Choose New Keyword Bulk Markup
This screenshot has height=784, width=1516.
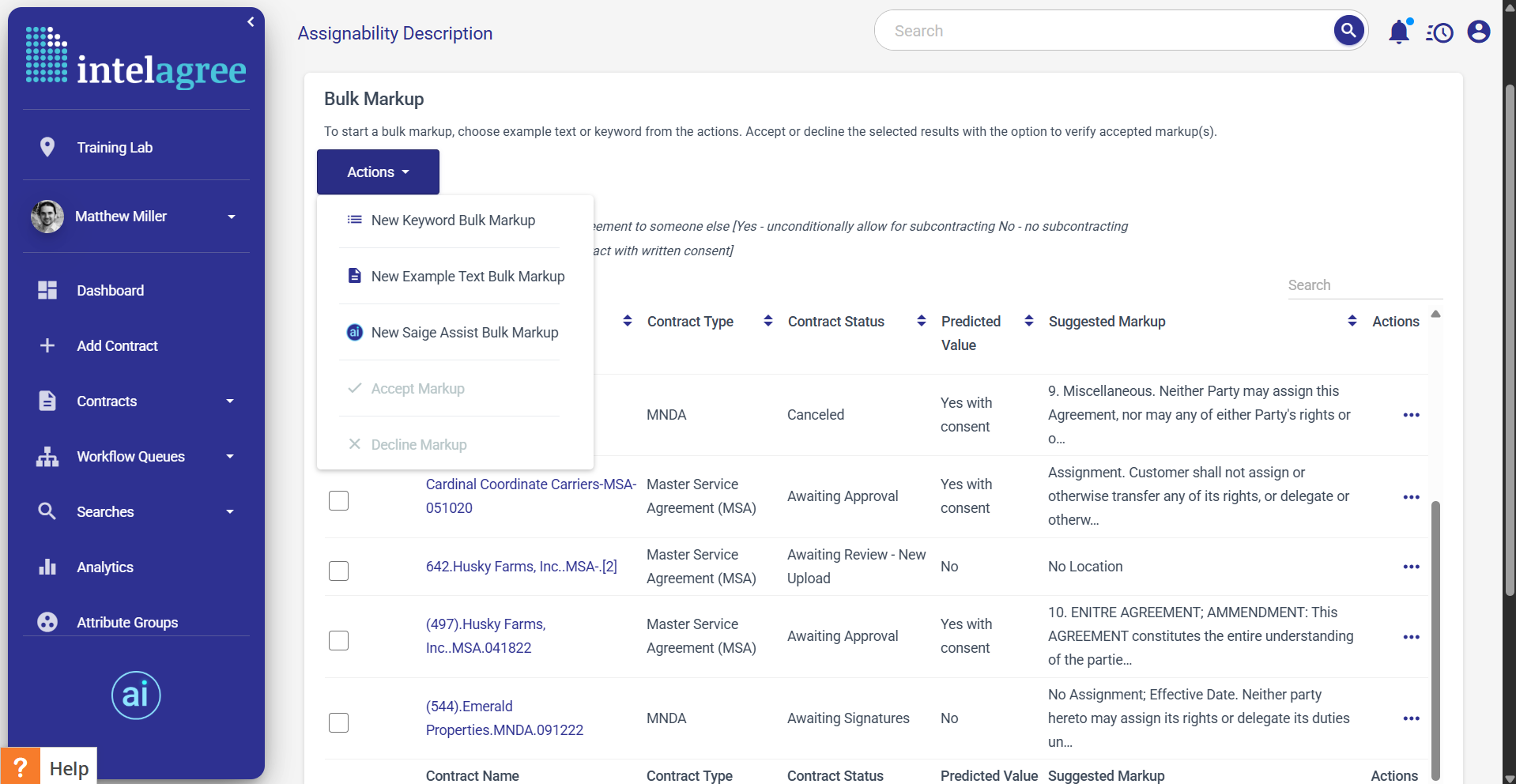point(453,220)
